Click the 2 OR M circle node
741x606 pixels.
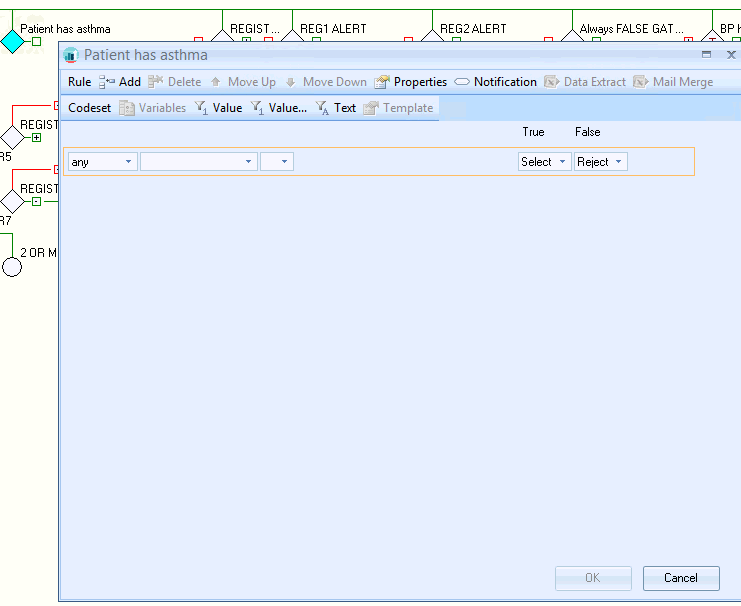[11, 267]
